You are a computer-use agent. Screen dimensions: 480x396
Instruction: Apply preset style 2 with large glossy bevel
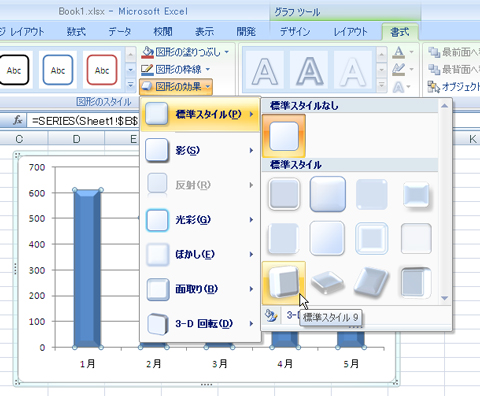[328, 194]
